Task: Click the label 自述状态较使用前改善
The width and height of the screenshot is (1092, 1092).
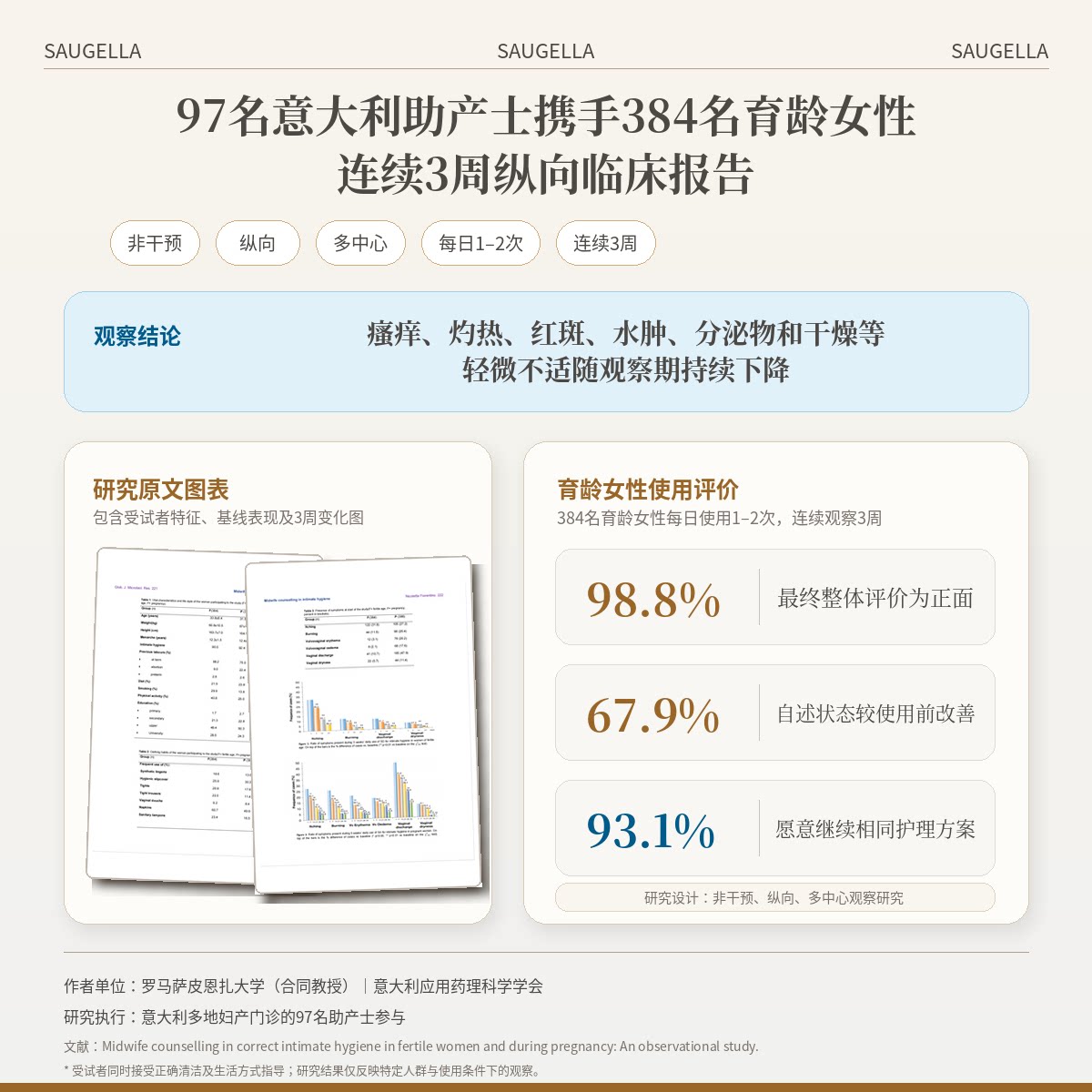Action: [x=875, y=713]
